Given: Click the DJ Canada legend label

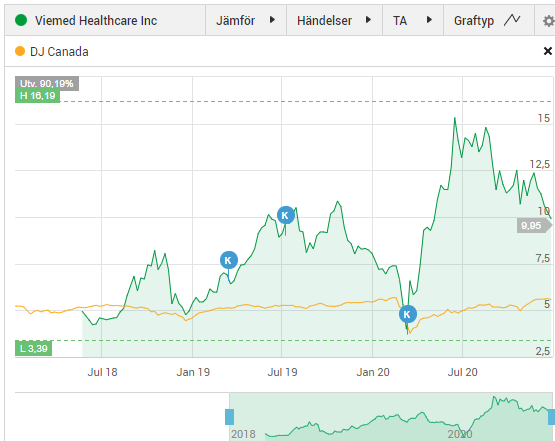Looking at the screenshot, I should (x=59, y=52).
